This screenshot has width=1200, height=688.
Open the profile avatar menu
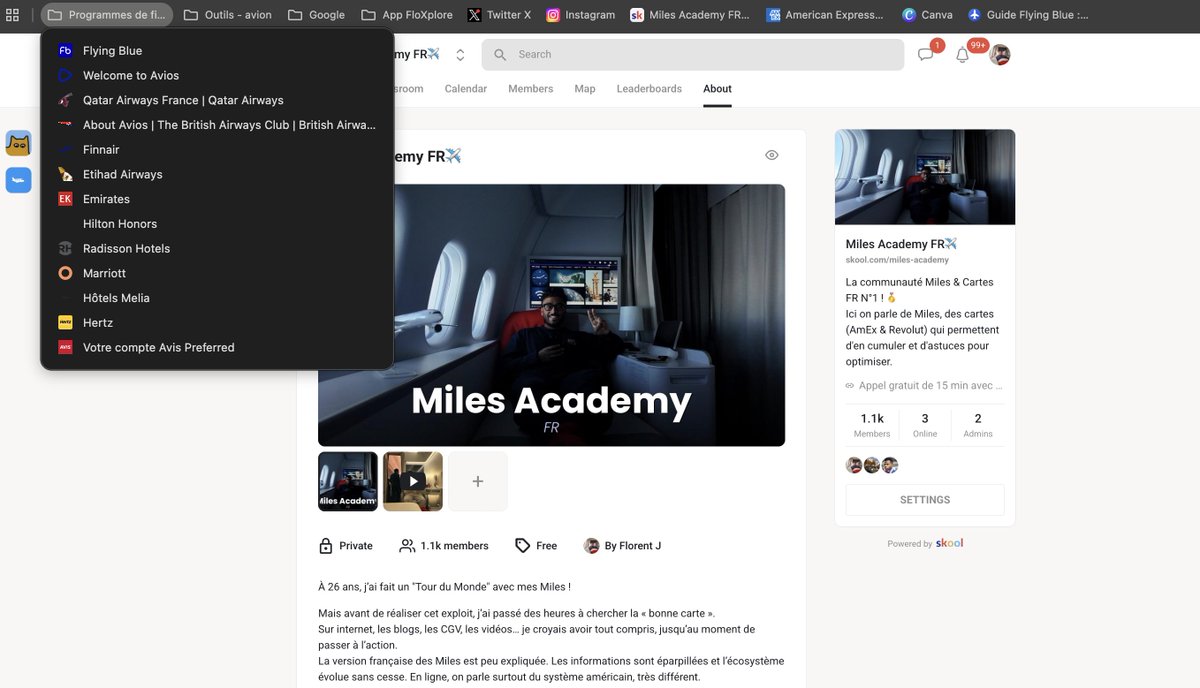1000,55
